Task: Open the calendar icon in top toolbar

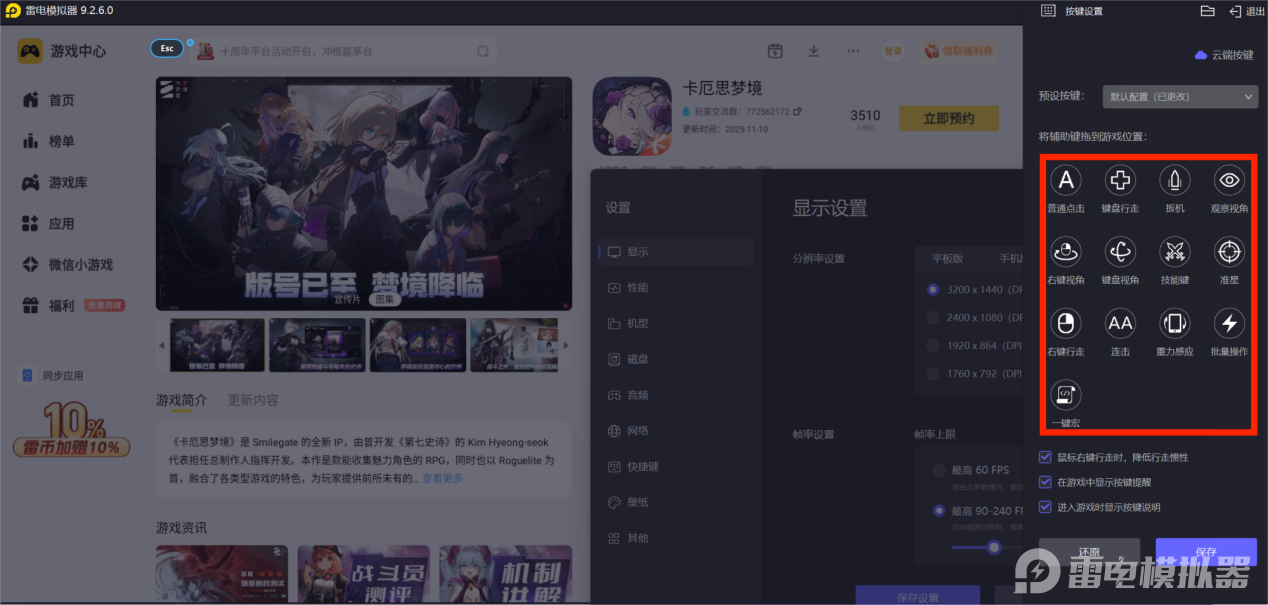Action: (x=775, y=51)
